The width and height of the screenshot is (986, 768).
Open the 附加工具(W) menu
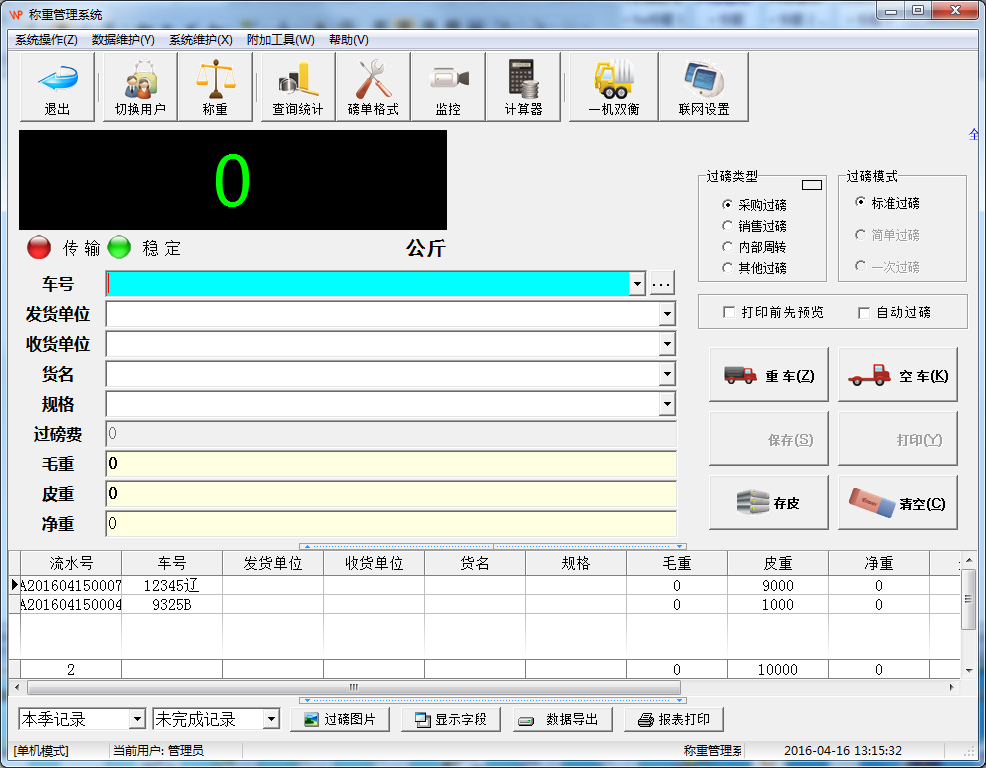click(x=280, y=40)
